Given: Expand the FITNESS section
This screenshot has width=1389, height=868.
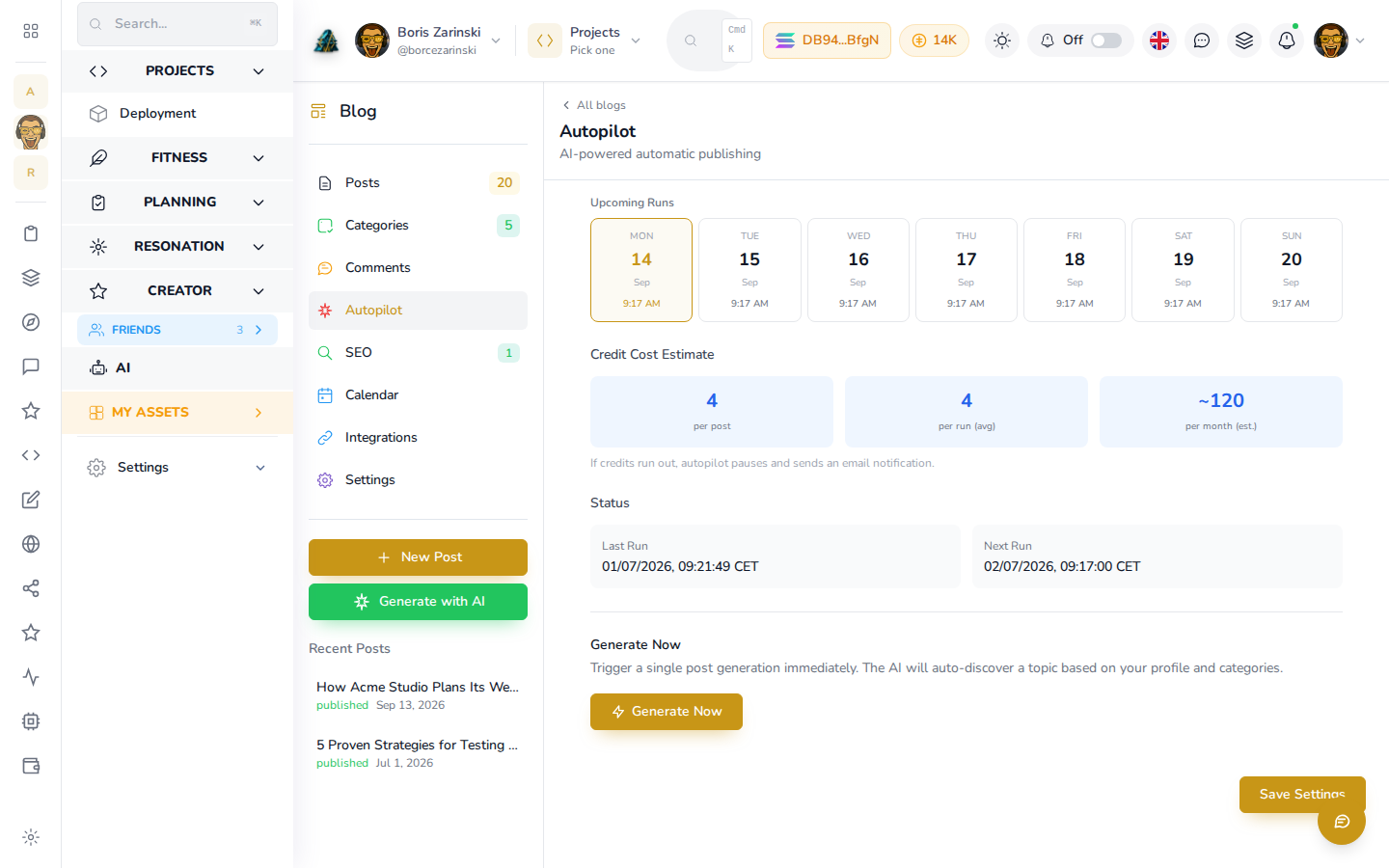Looking at the screenshot, I should [x=177, y=158].
